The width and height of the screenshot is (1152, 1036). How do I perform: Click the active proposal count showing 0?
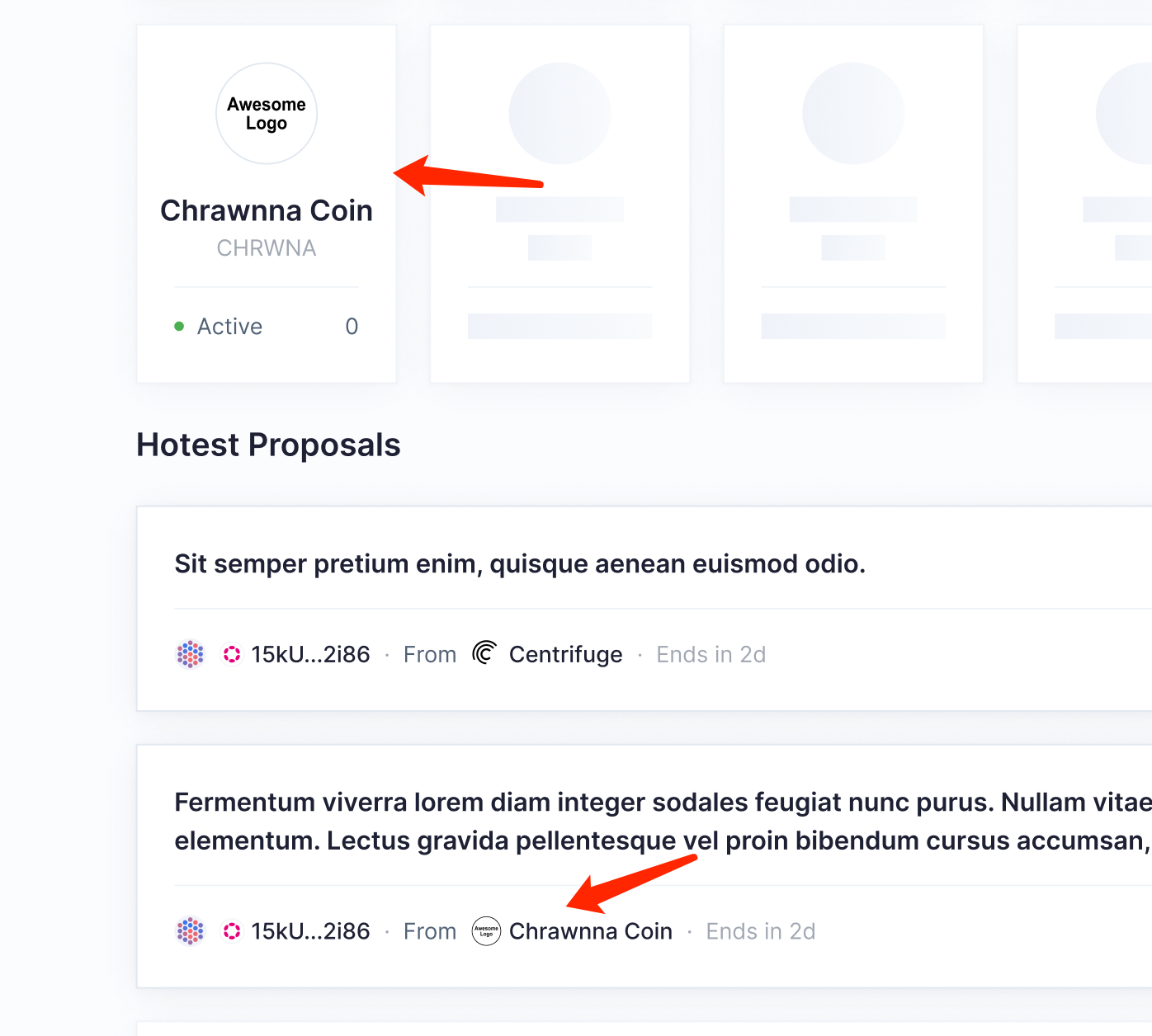[x=352, y=326]
